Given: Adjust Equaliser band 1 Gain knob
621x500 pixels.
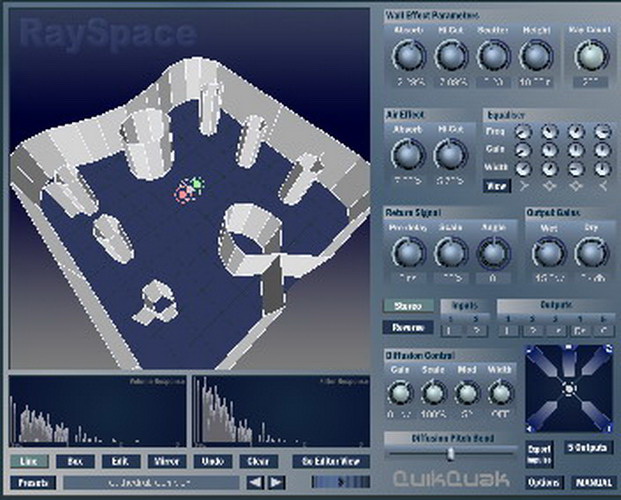Looking at the screenshot, I should click(523, 150).
